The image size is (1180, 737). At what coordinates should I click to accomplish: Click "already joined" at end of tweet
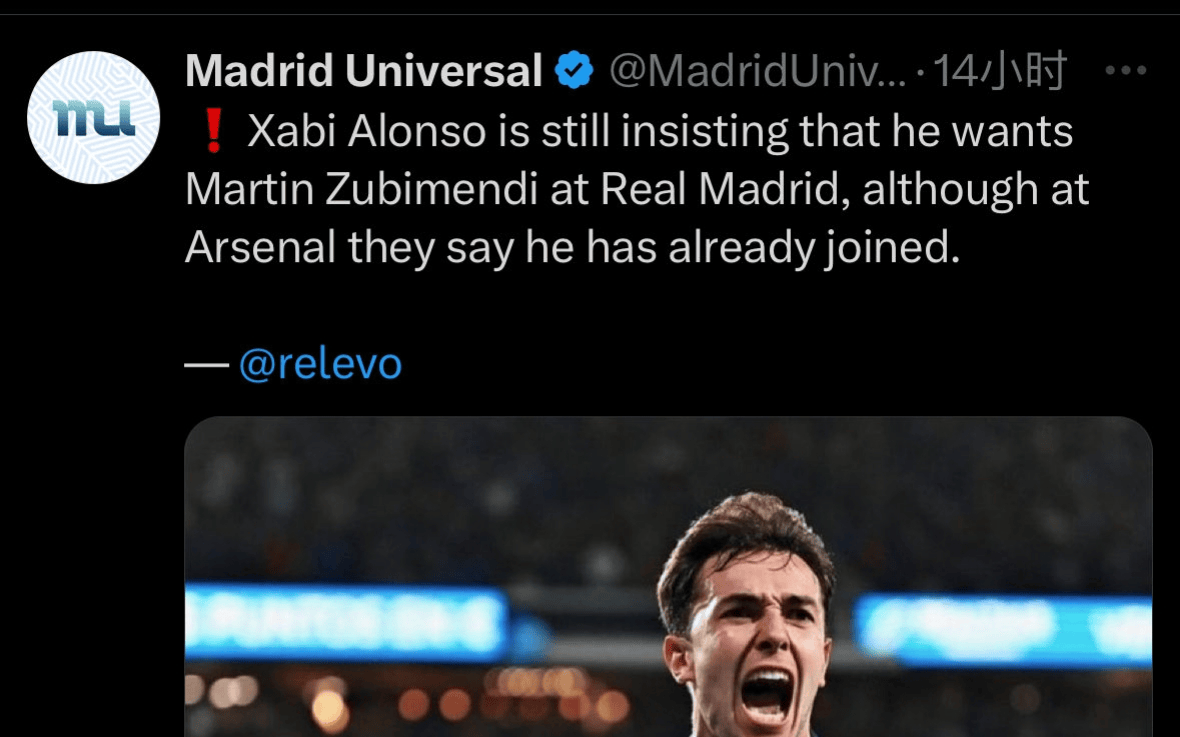coord(811,249)
